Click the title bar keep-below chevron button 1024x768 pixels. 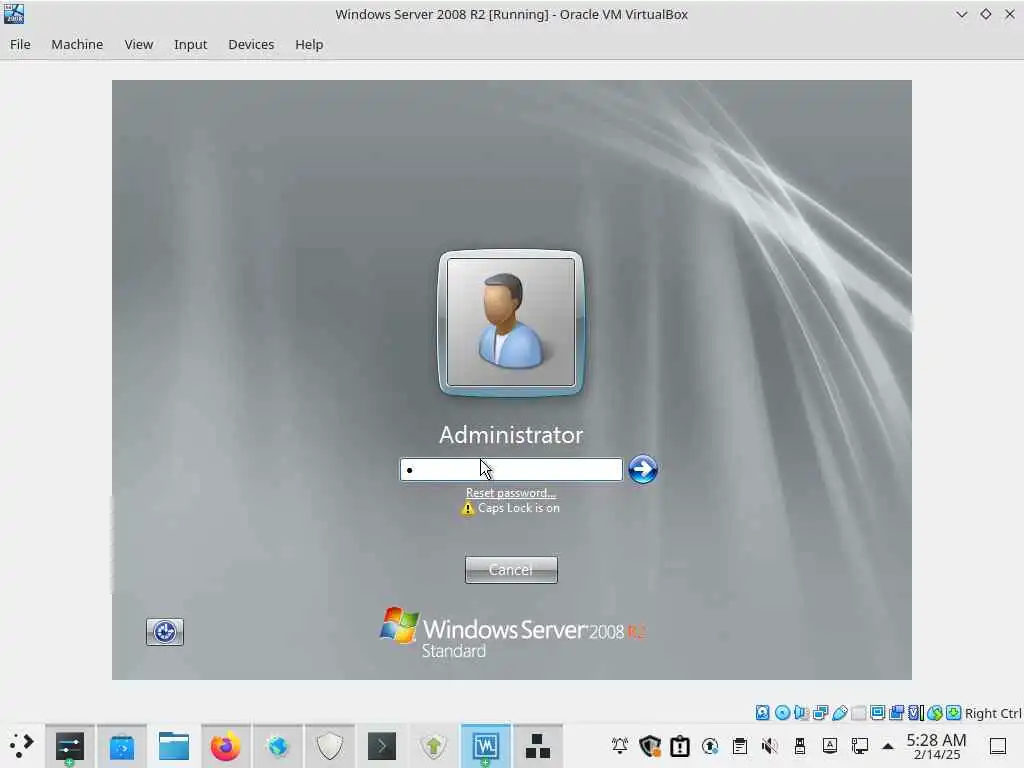[x=961, y=14]
